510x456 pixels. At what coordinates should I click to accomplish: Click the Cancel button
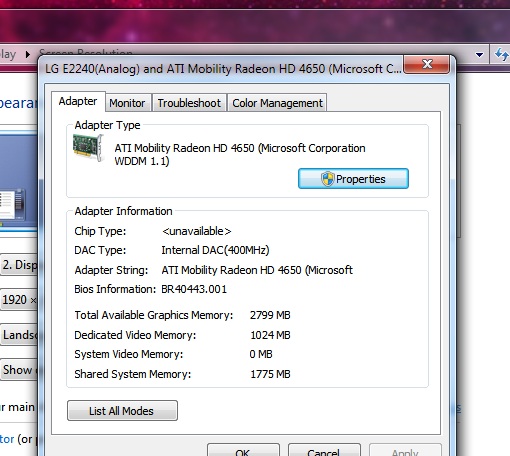coord(324,451)
